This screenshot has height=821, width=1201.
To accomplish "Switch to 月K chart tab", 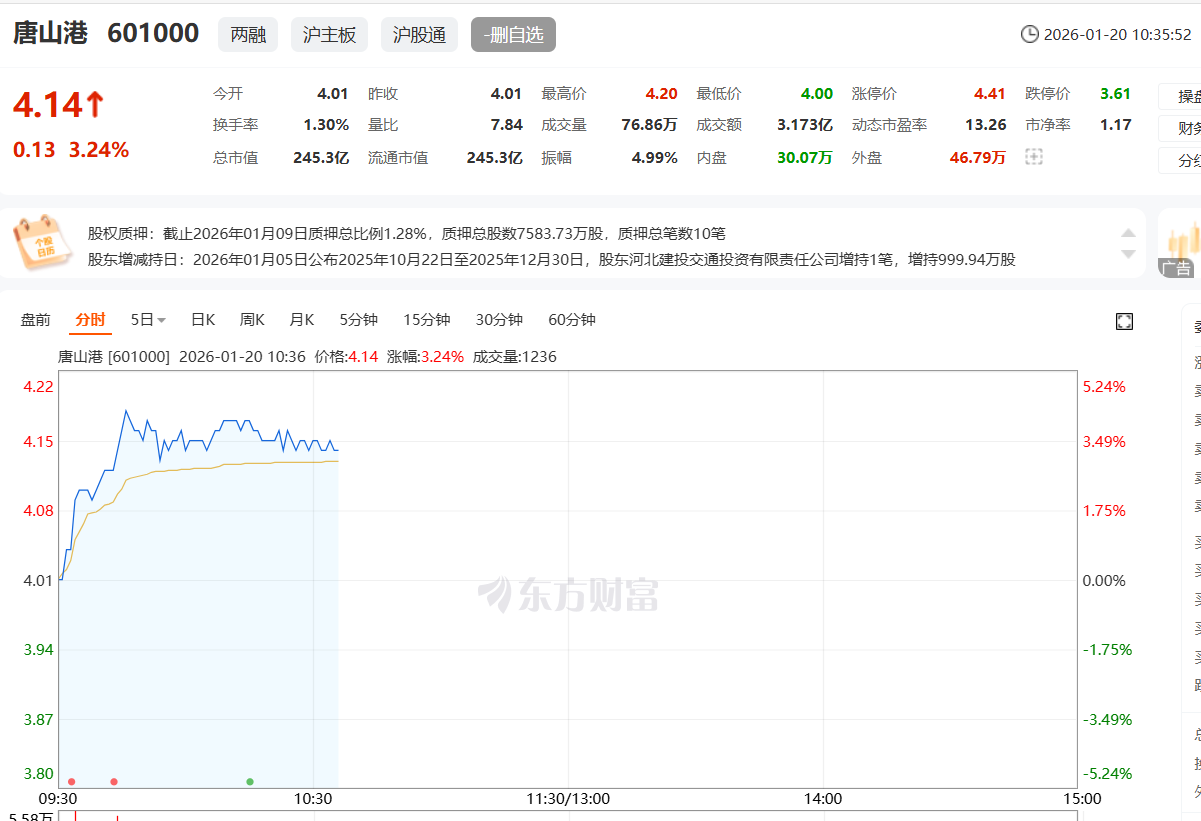I will click(x=301, y=320).
